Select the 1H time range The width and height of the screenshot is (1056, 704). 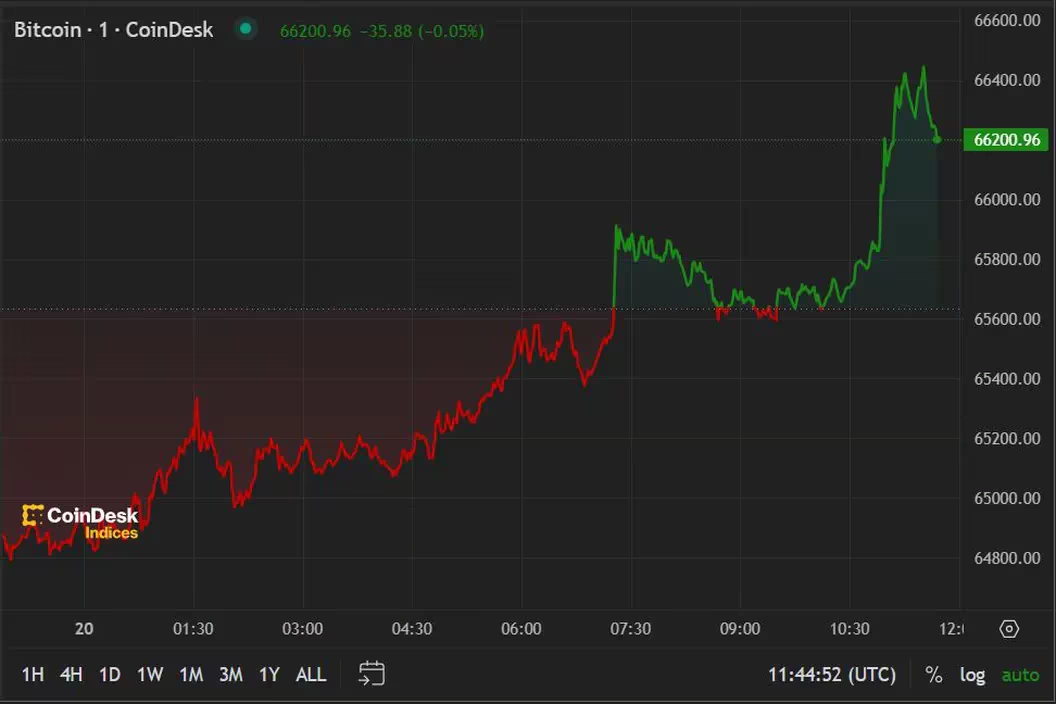[x=32, y=675]
